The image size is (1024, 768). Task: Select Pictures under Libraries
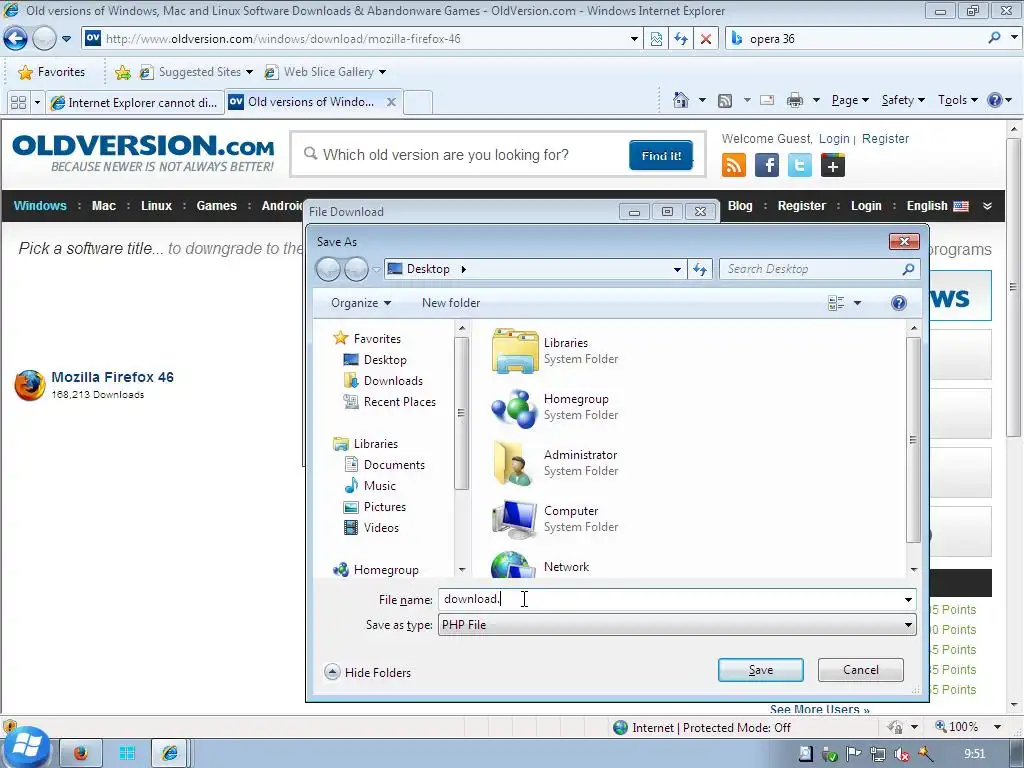click(x=385, y=507)
